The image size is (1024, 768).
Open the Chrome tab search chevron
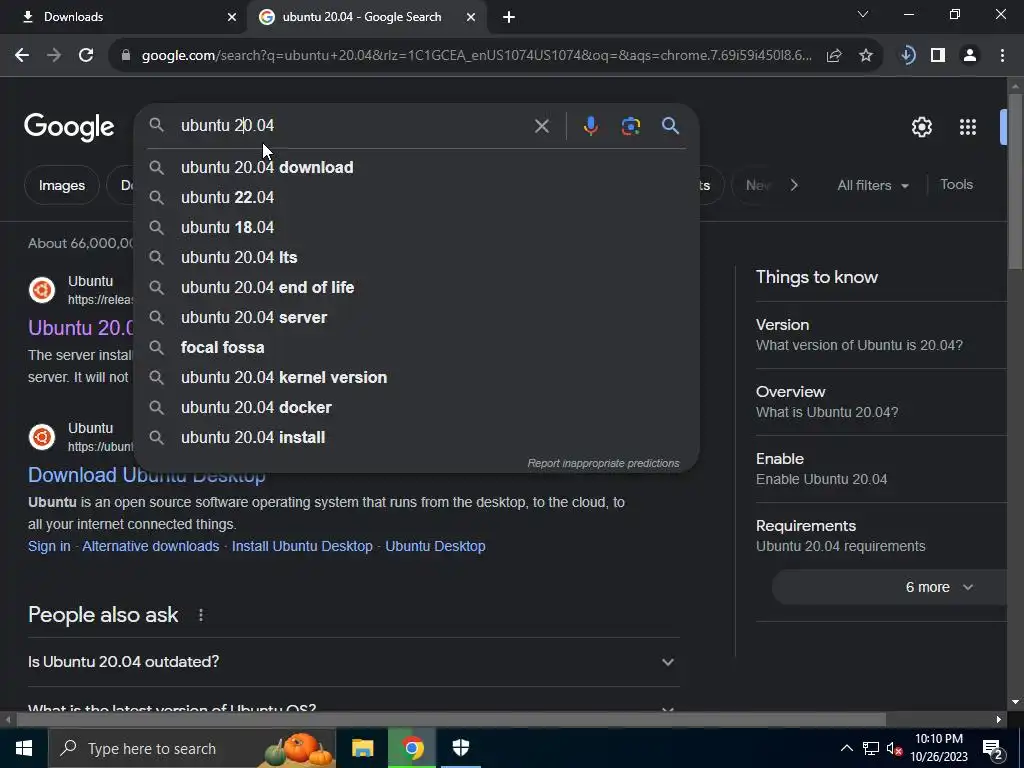pyautogui.click(x=863, y=14)
